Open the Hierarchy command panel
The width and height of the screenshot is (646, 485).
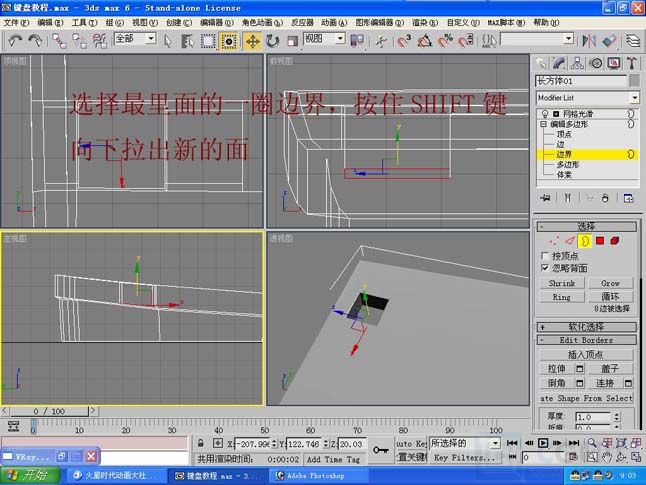pos(577,63)
